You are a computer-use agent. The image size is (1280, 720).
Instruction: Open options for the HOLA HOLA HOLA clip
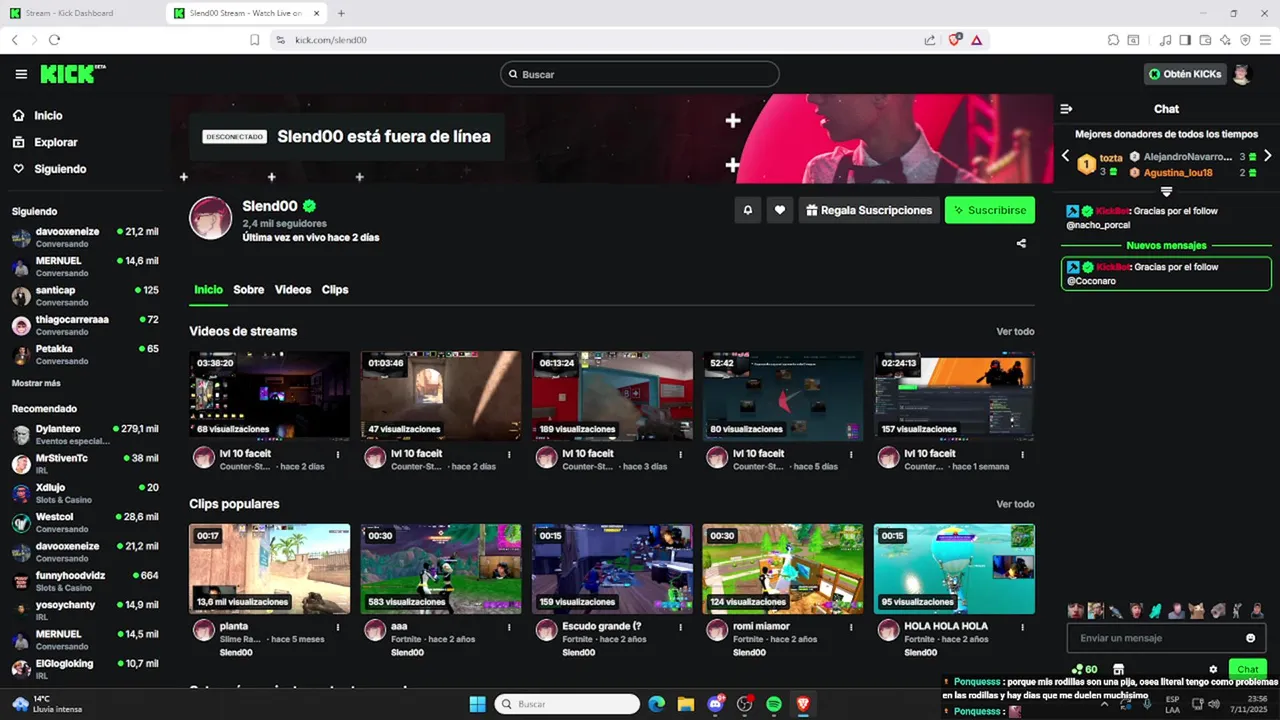[1023, 627]
